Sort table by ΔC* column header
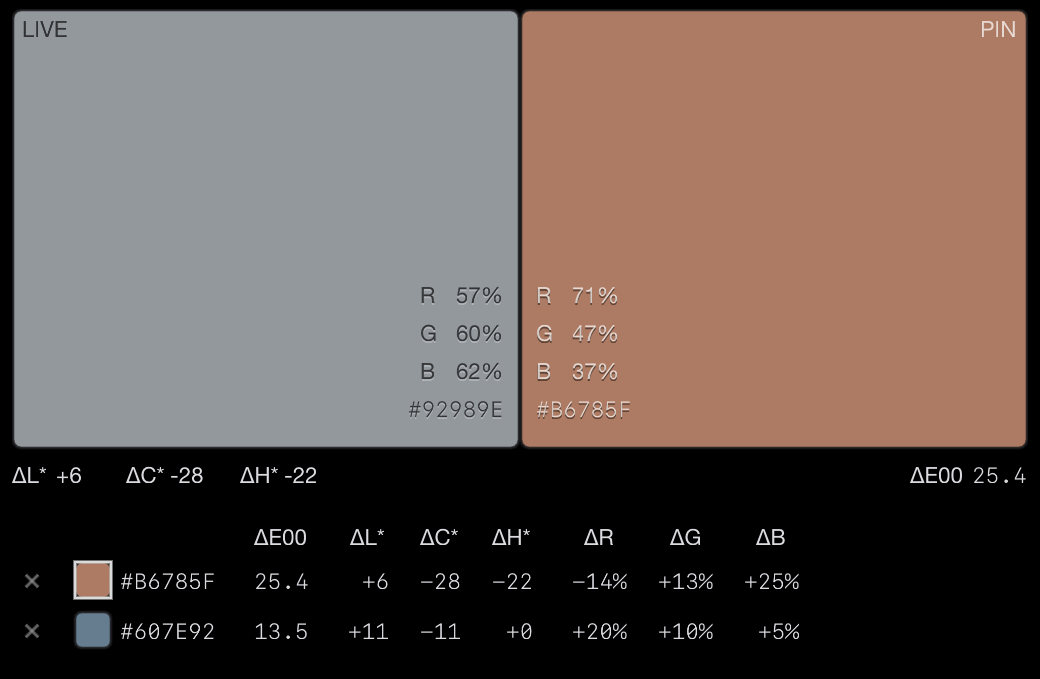1040x679 pixels. coord(439,537)
